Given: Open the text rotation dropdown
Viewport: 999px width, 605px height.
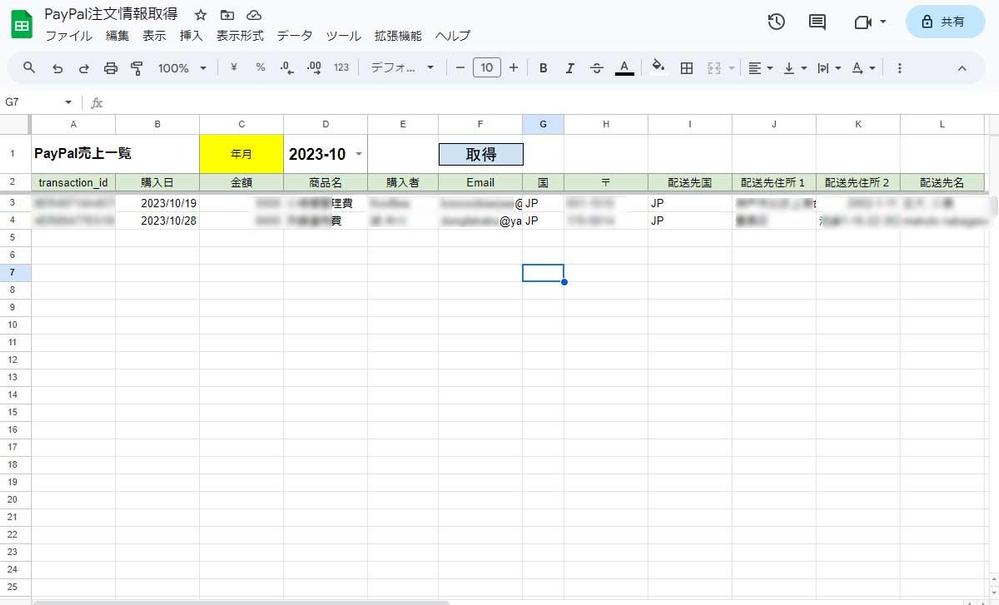Looking at the screenshot, I should click(x=863, y=68).
